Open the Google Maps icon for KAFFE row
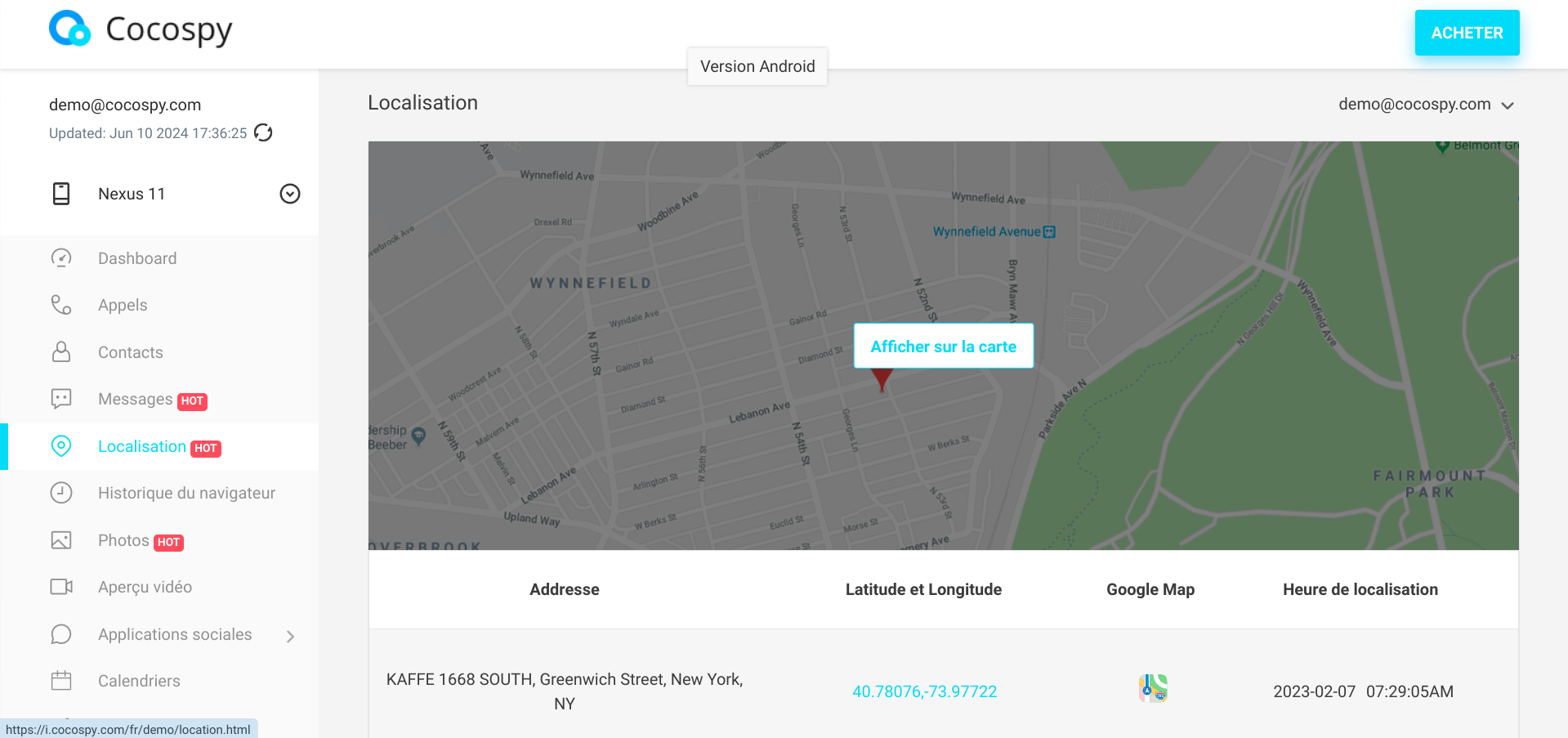This screenshot has height=738, width=1568. (x=1153, y=689)
